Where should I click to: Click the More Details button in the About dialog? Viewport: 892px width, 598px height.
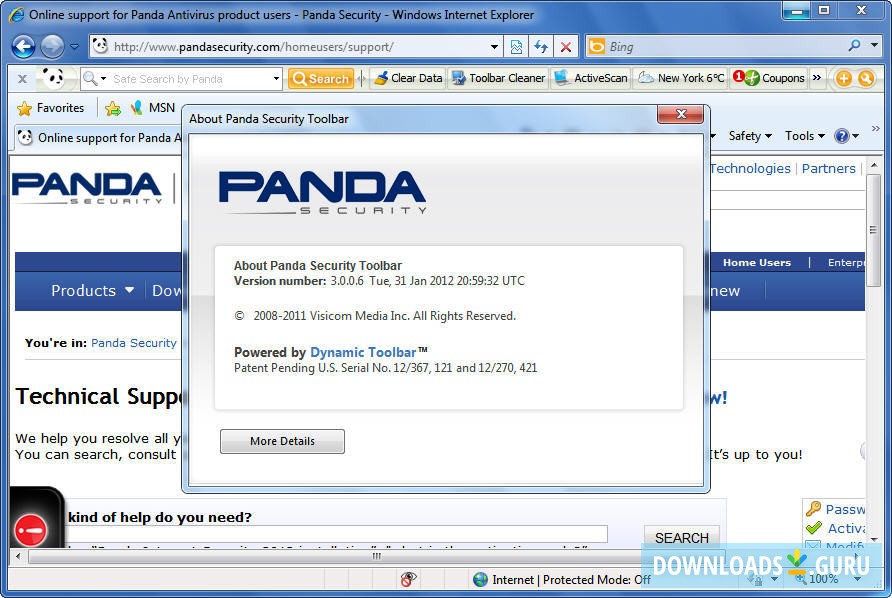tap(282, 441)
